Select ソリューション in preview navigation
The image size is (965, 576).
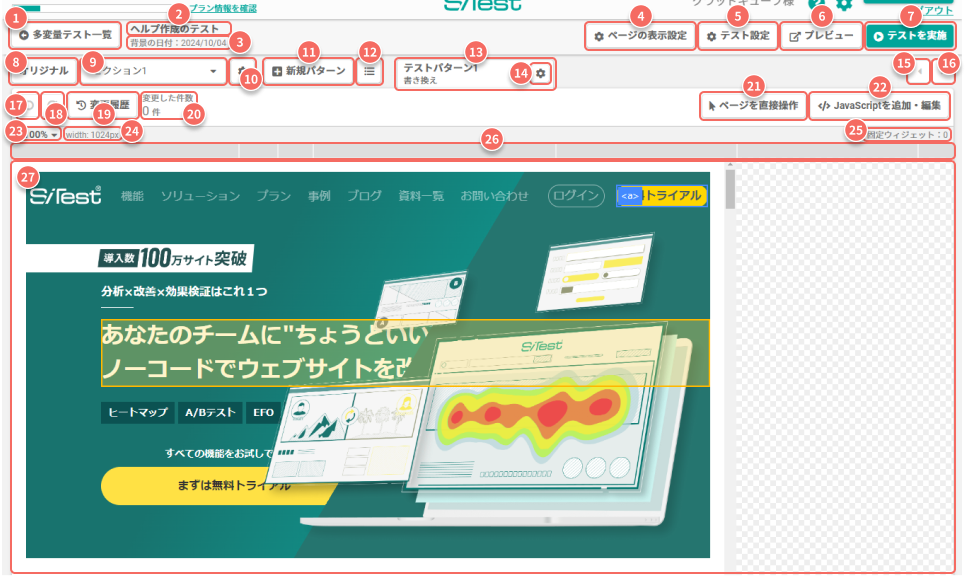click(x=201, y=196)
